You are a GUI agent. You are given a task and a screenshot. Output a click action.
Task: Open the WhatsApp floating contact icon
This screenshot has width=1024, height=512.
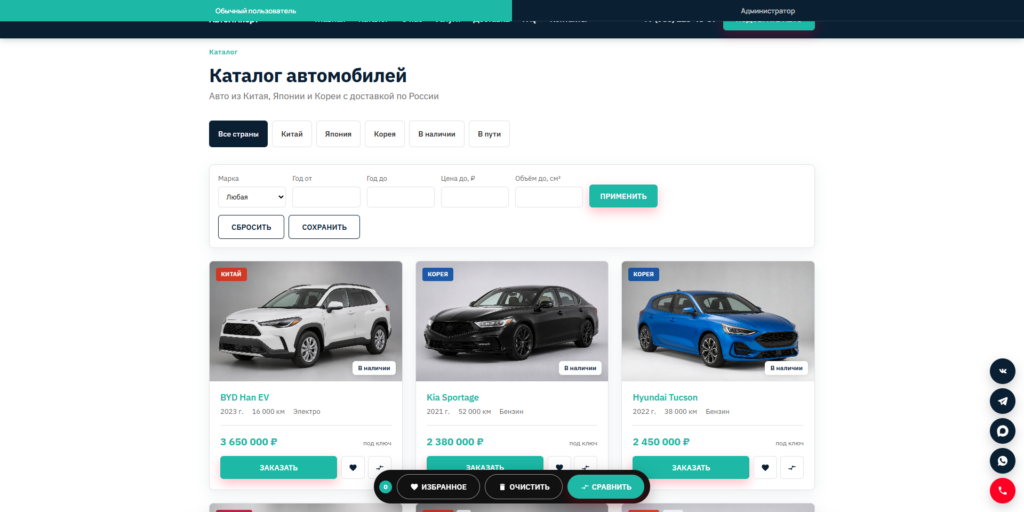click(1002, 461)
